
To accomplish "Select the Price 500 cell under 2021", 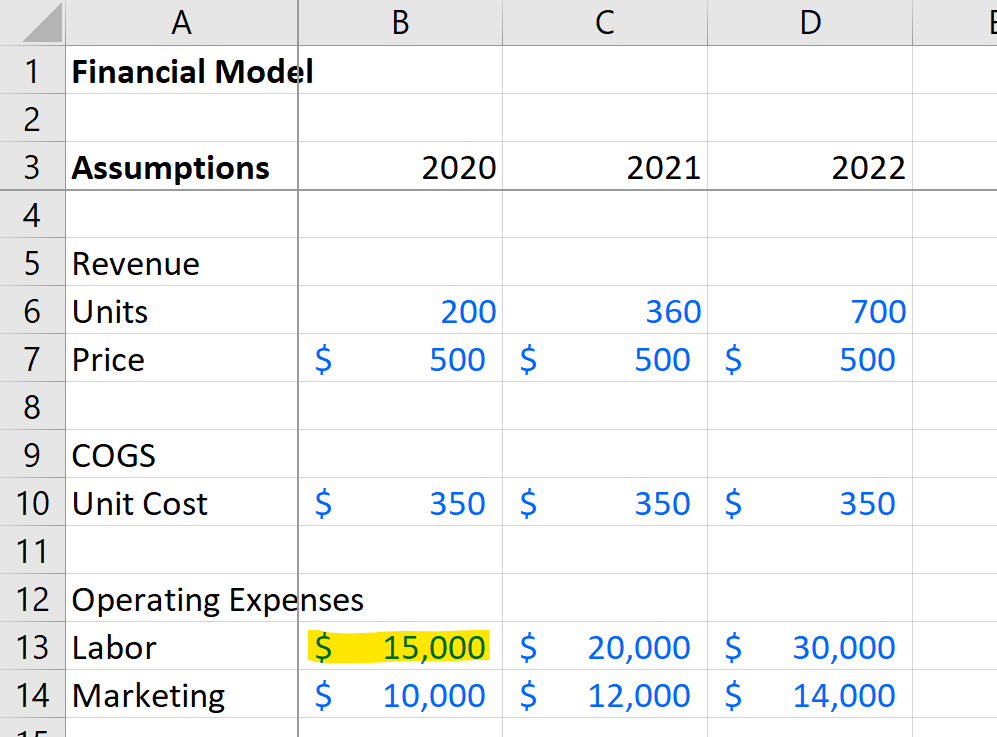I will 603,359.
